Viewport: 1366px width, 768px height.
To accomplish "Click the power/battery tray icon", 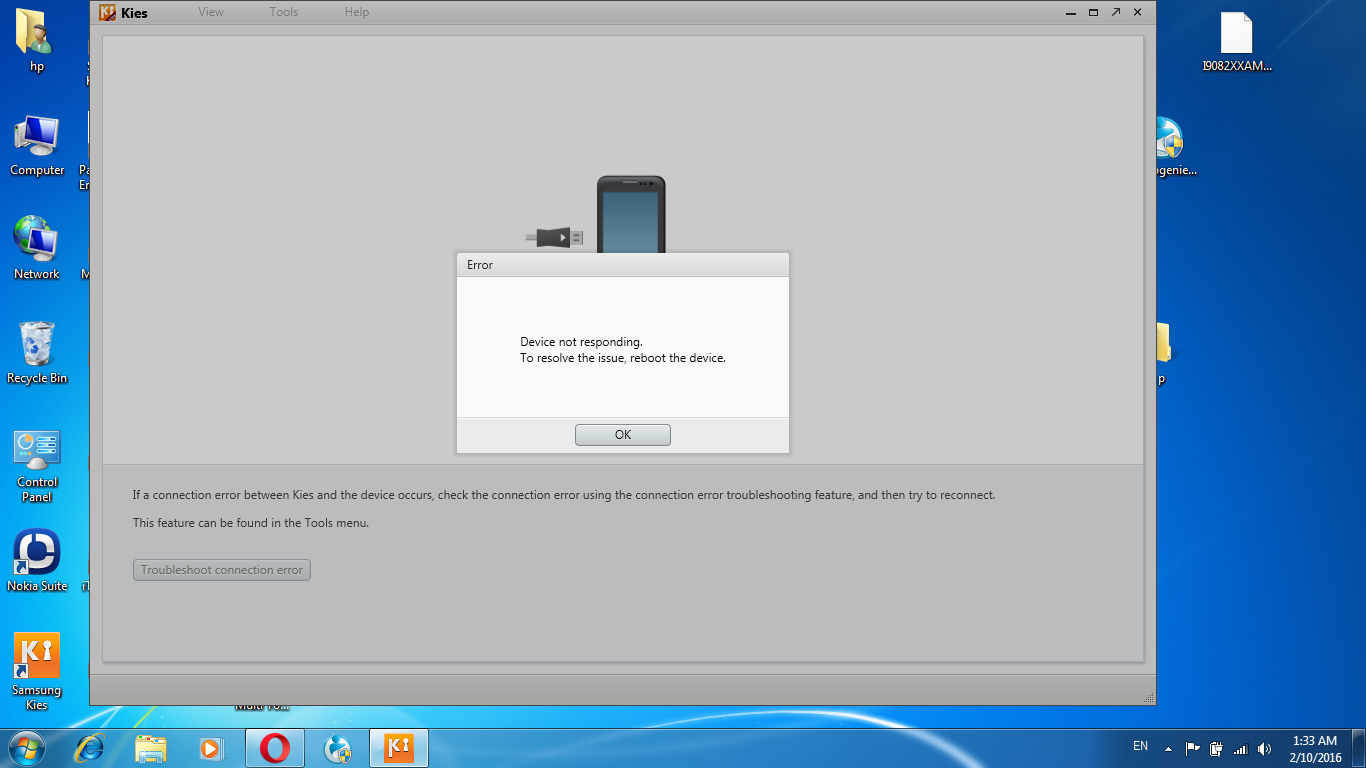I will [1216, 748].
